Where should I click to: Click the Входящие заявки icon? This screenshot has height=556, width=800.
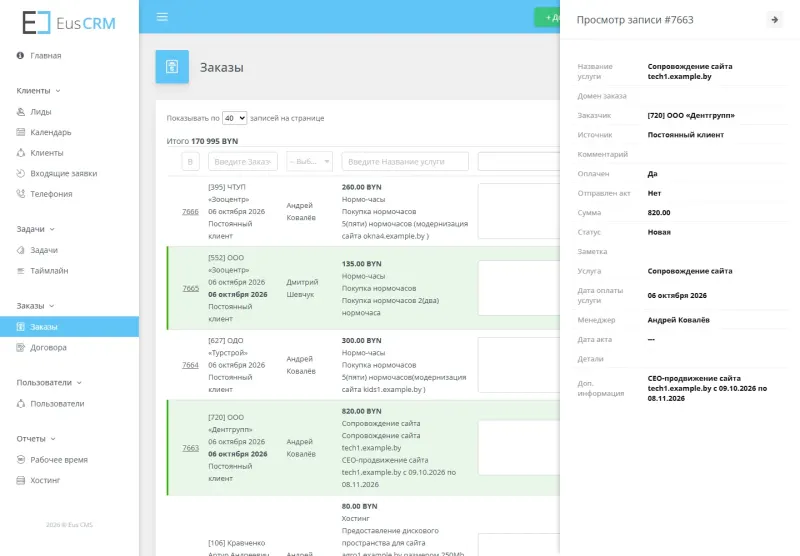pos(20,173)
